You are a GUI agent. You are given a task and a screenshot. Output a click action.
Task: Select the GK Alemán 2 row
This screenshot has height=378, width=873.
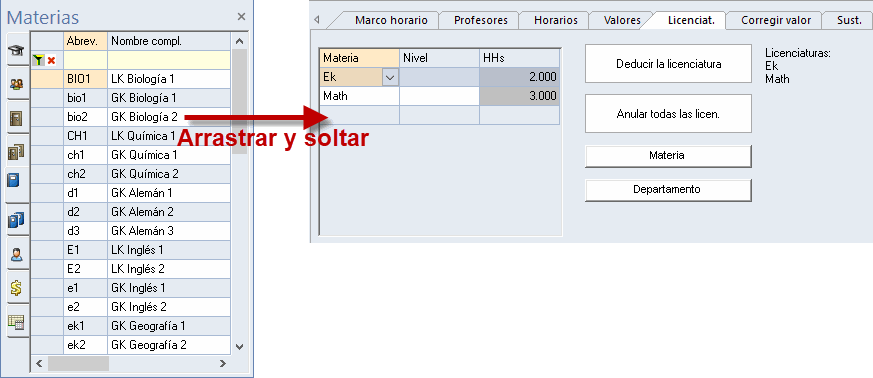(130, 212)
